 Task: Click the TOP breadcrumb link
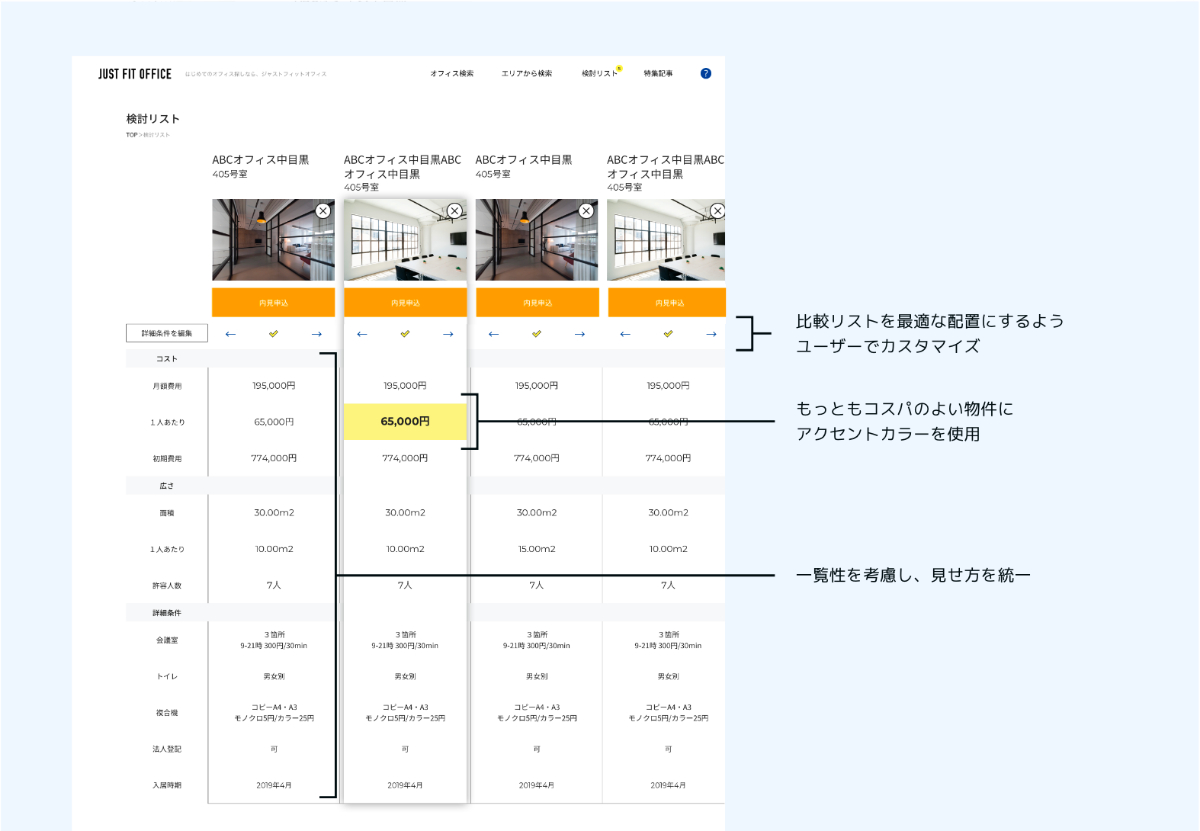[x=130, y=135]
